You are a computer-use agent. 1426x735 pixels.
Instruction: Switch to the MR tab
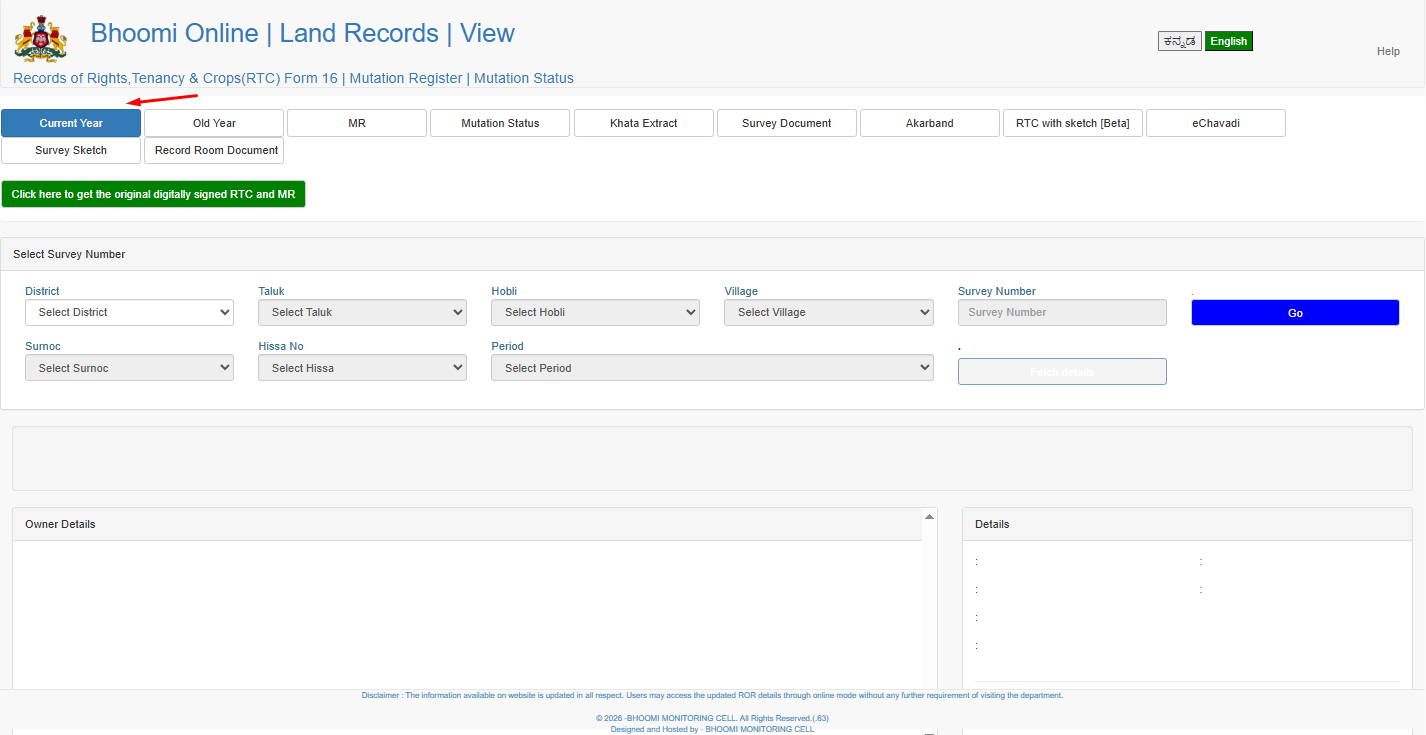(x=357, y=123)
